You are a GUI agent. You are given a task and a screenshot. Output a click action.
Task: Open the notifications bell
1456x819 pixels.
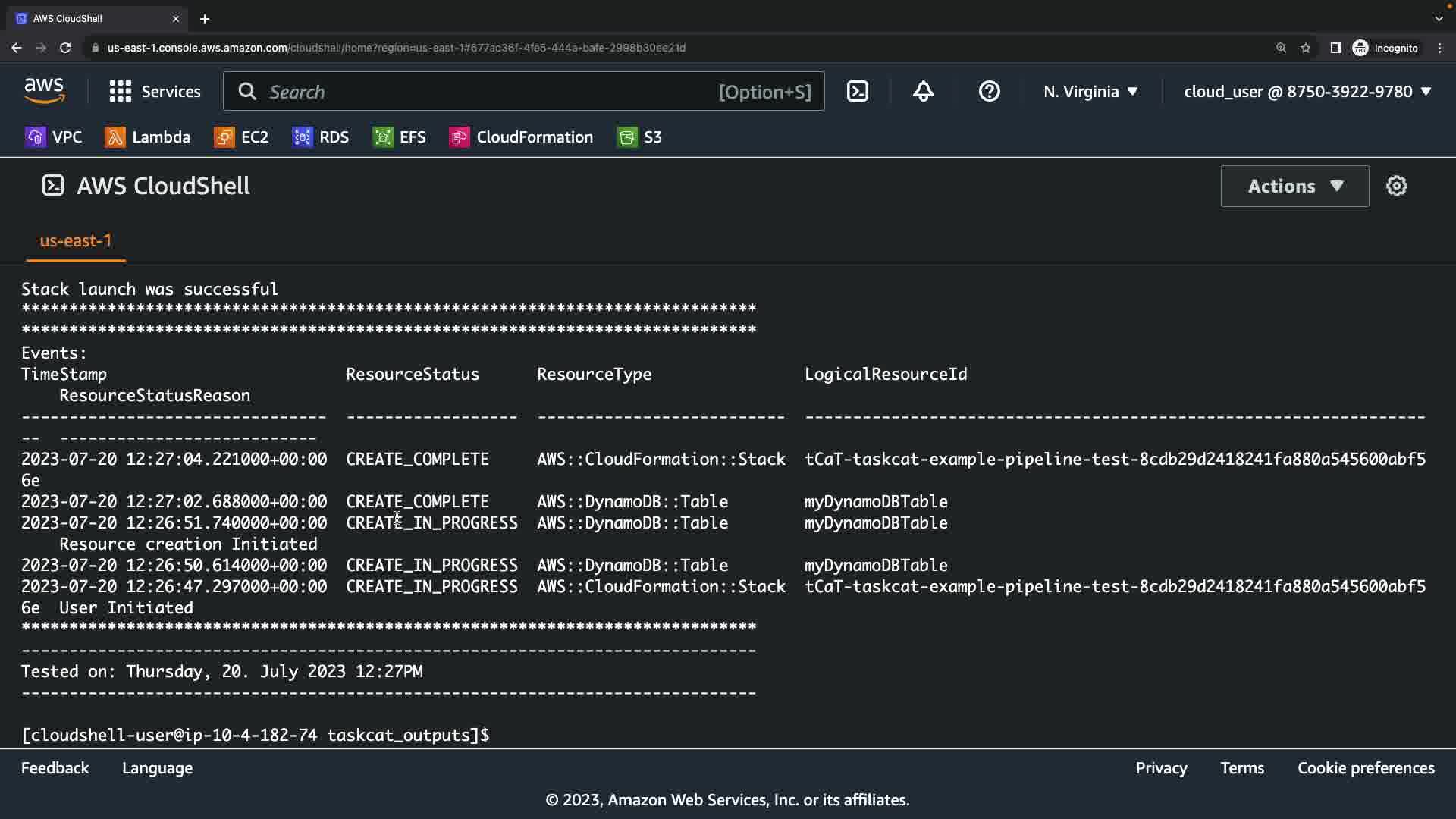point(923,92)
